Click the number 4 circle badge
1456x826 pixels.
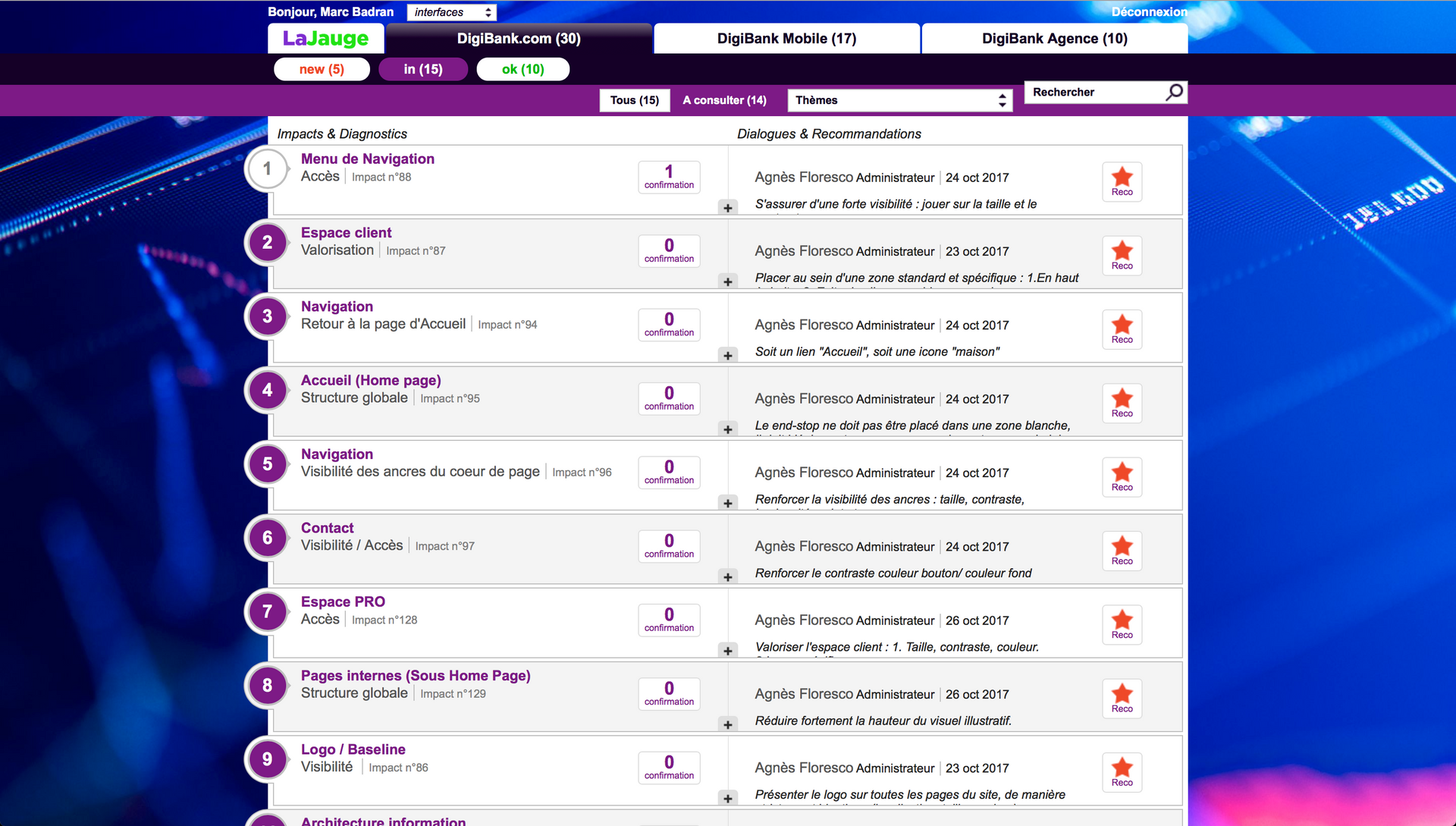(x=267, y=390)
